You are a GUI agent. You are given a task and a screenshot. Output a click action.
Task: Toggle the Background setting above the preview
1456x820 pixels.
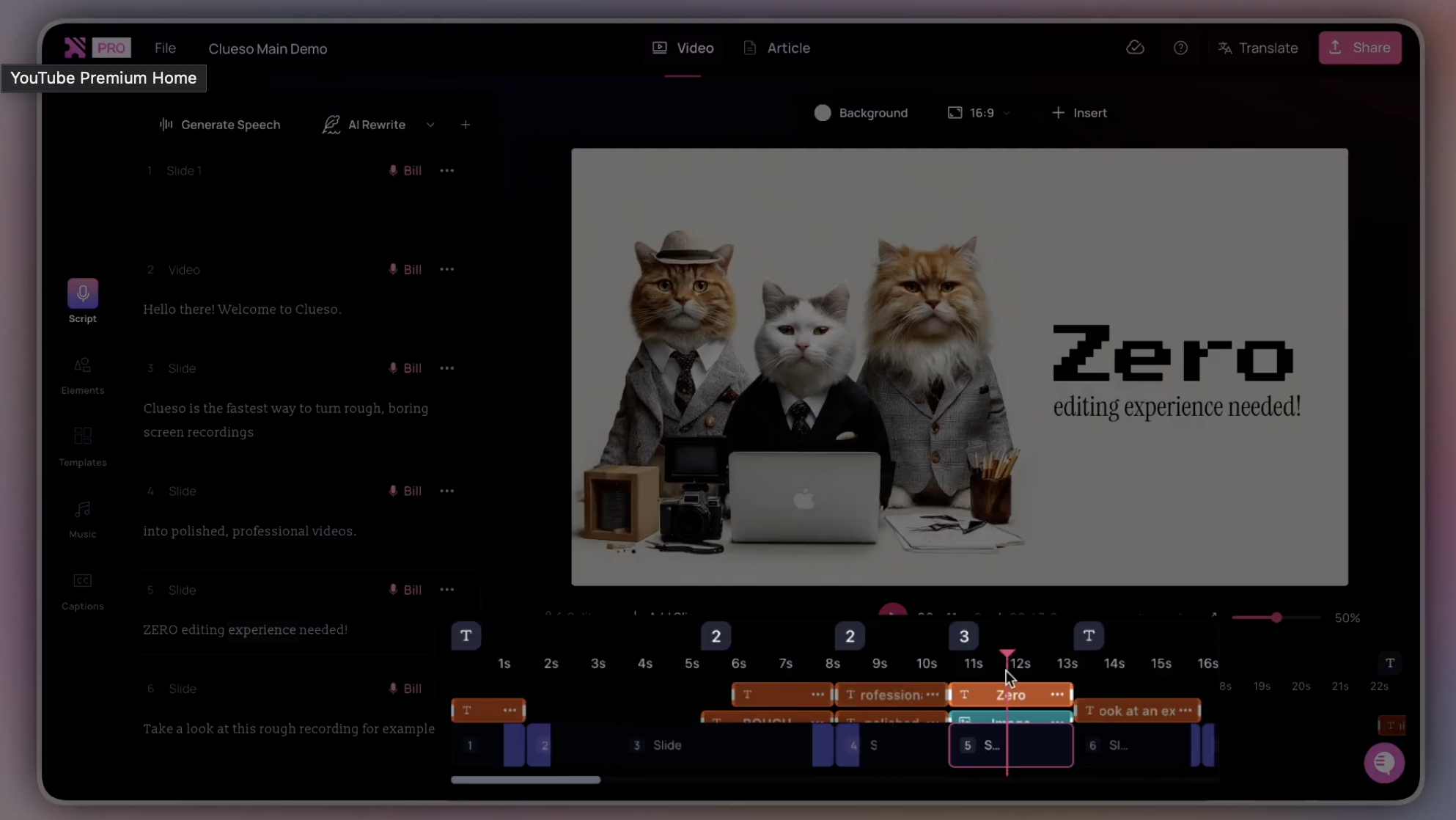862,112
